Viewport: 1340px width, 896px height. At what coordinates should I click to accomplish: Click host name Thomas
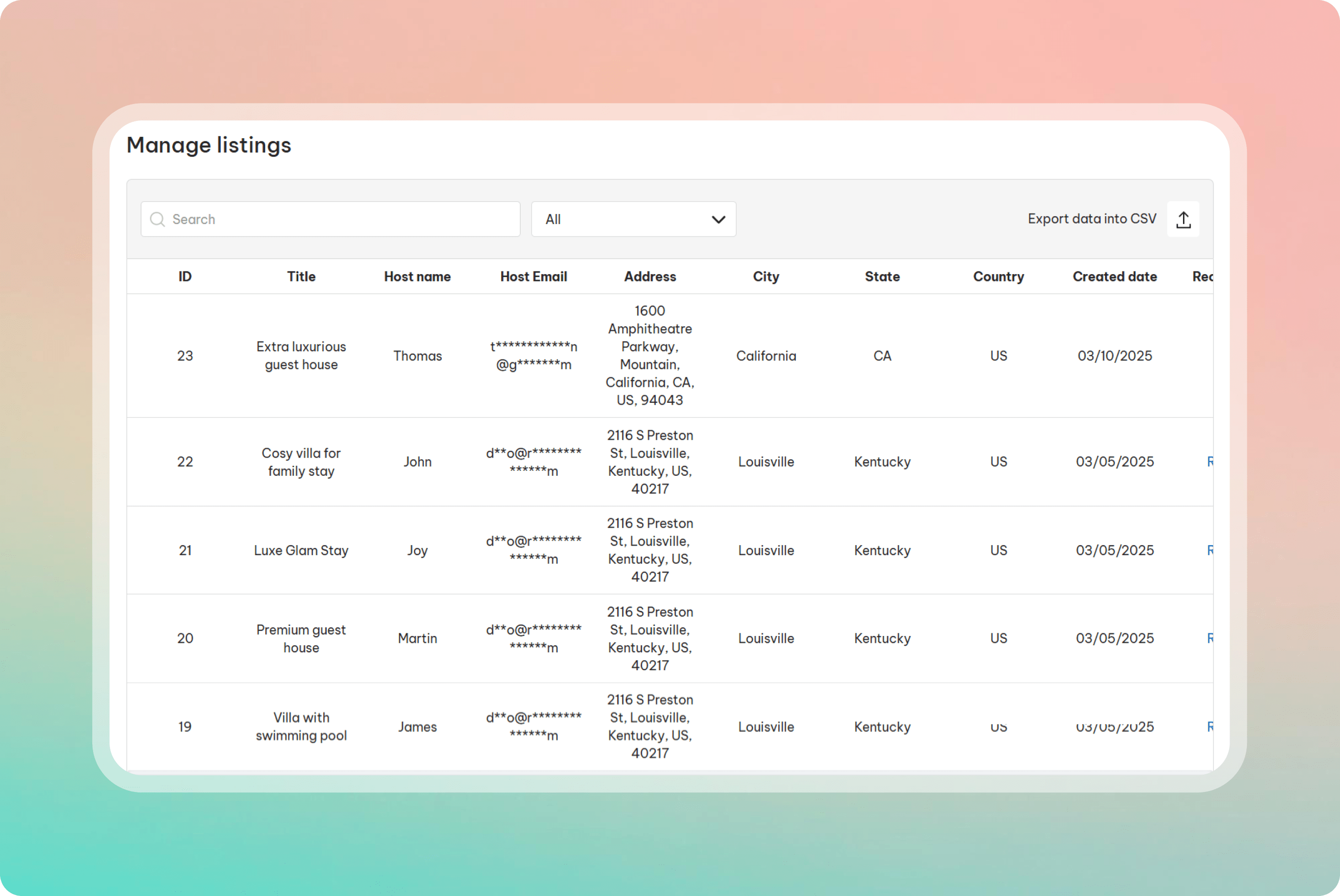pyautogui.click(x=417, y=356)
